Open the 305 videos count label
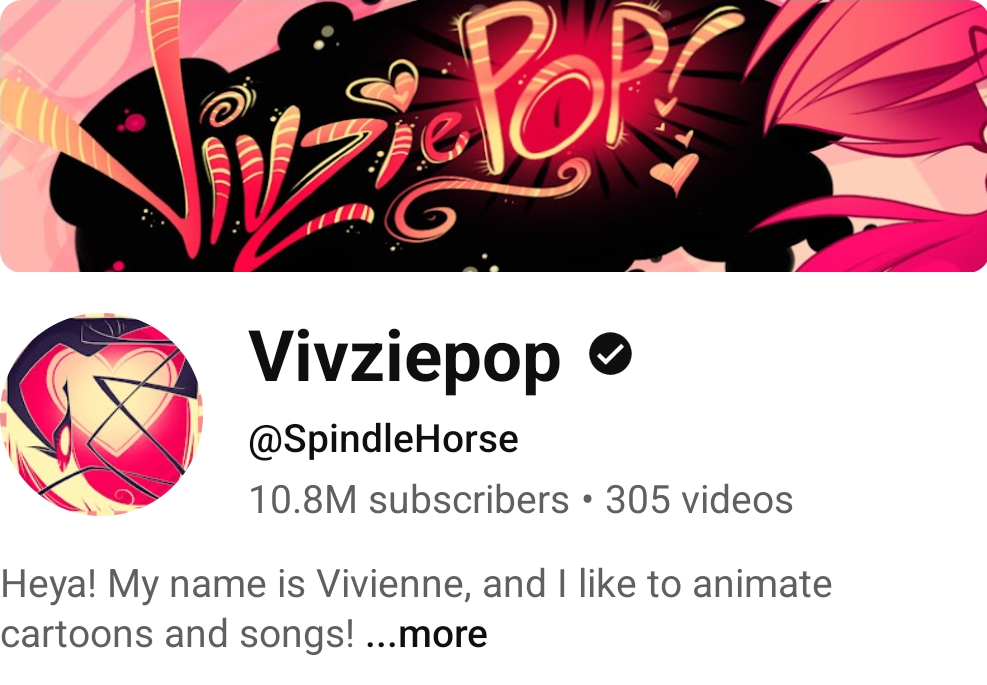 point(699,501)
